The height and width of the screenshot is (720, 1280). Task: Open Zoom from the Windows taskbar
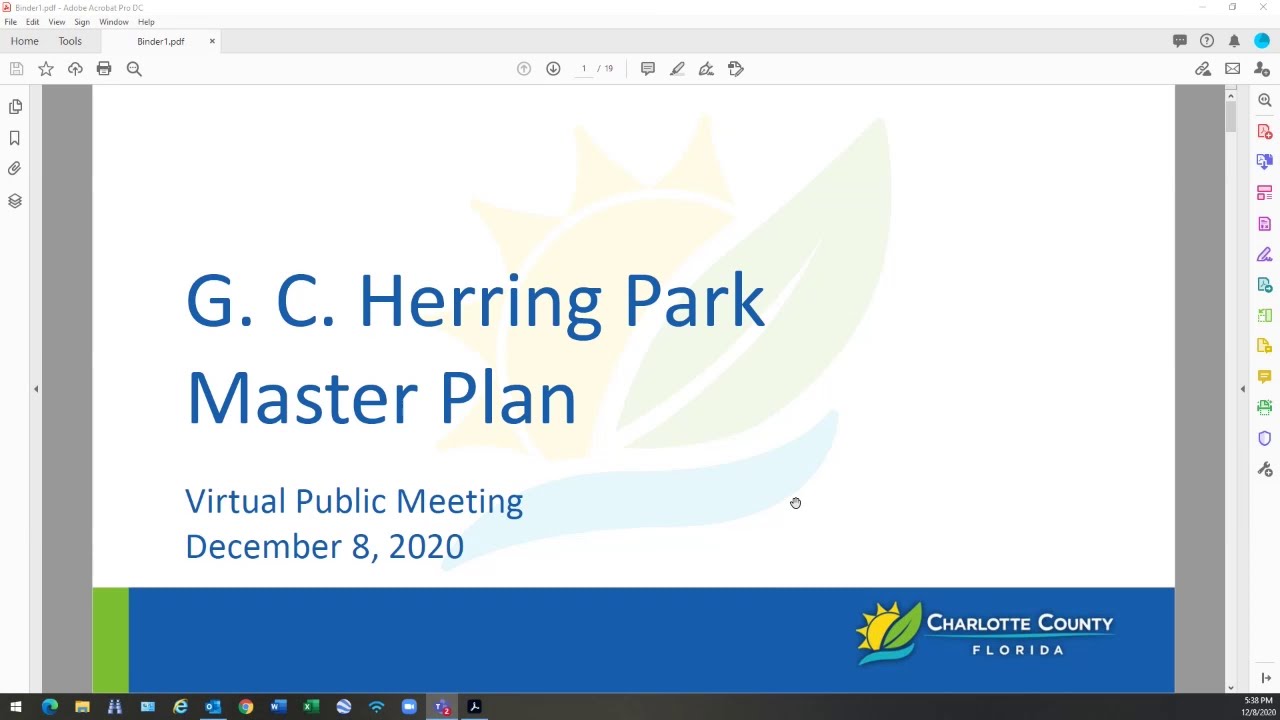409,707
